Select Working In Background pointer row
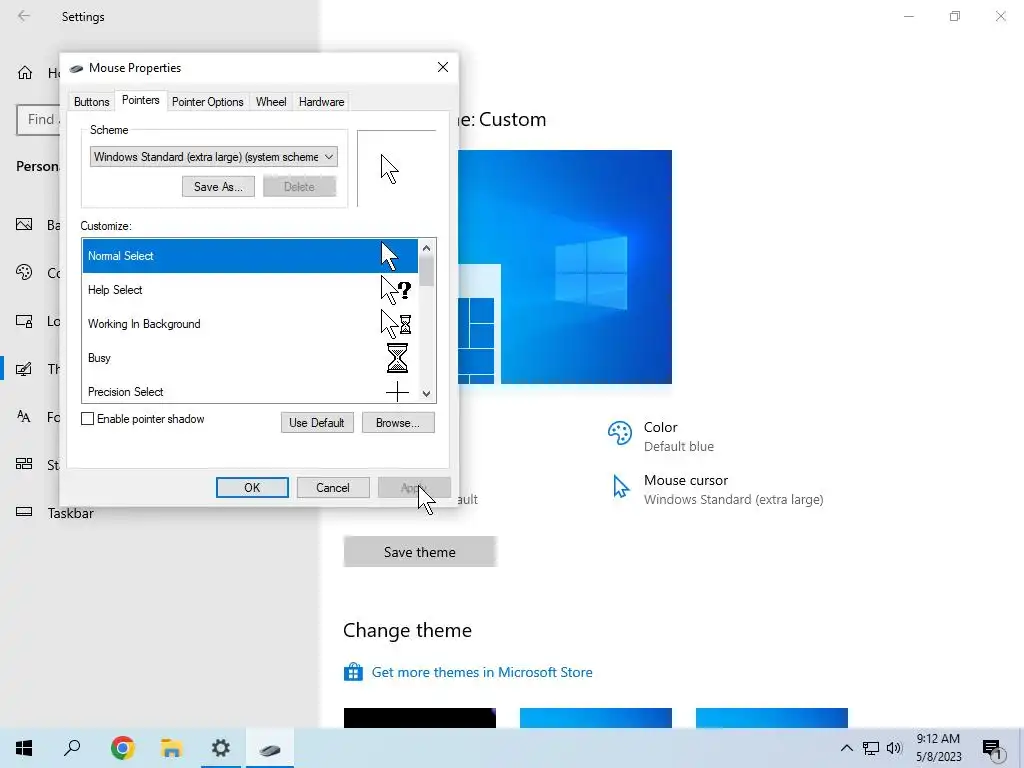The image size is (1024, 768). 250,324
